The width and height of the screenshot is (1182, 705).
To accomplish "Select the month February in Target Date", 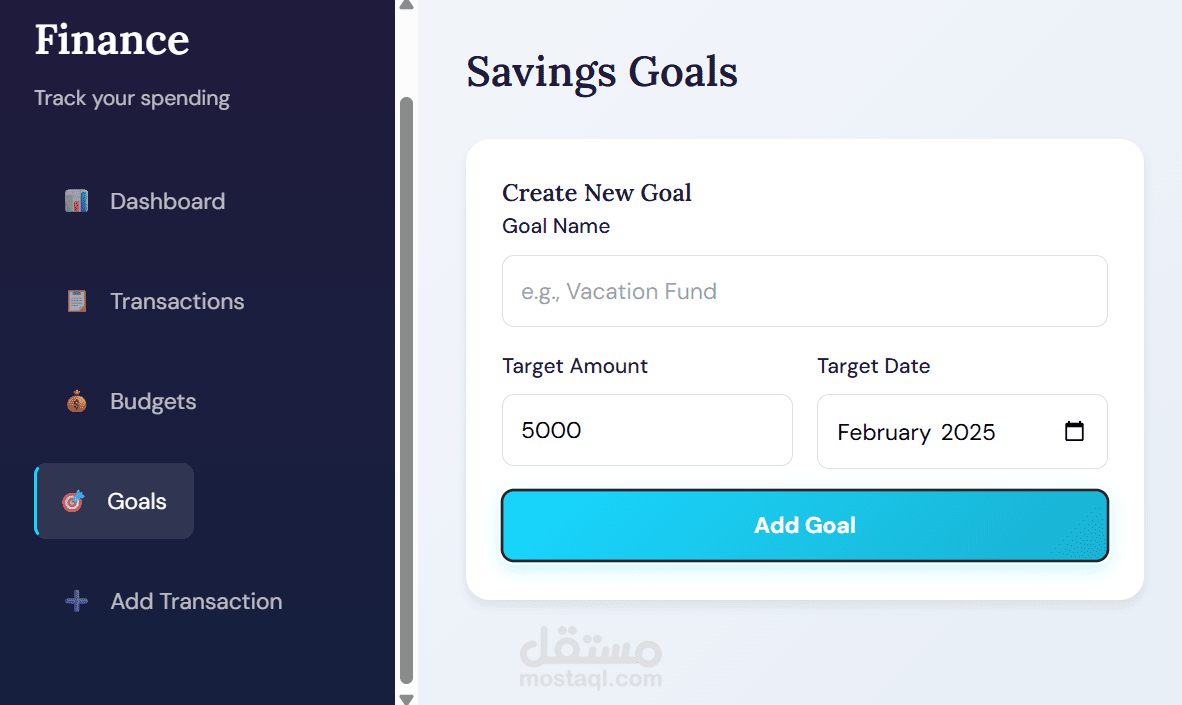I will (884, 432).
